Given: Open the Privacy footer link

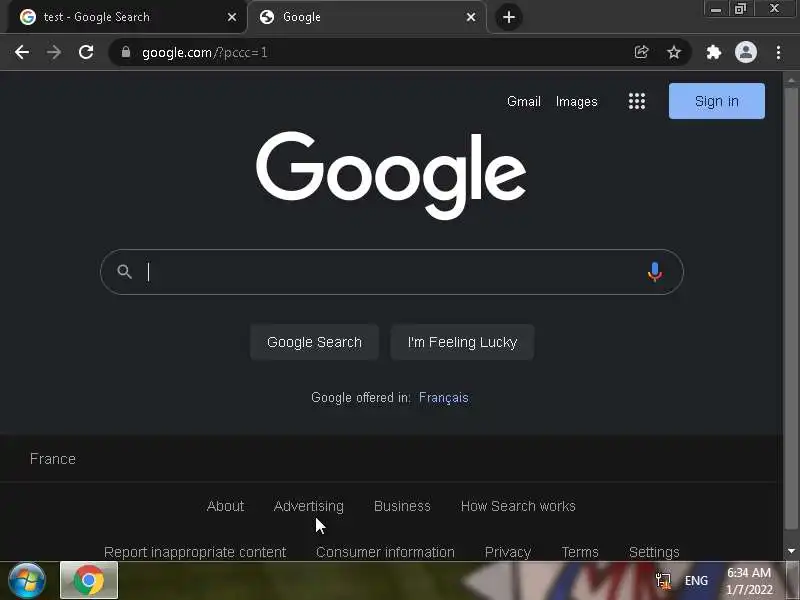Looking at the screenshot, I should (508, 552).
